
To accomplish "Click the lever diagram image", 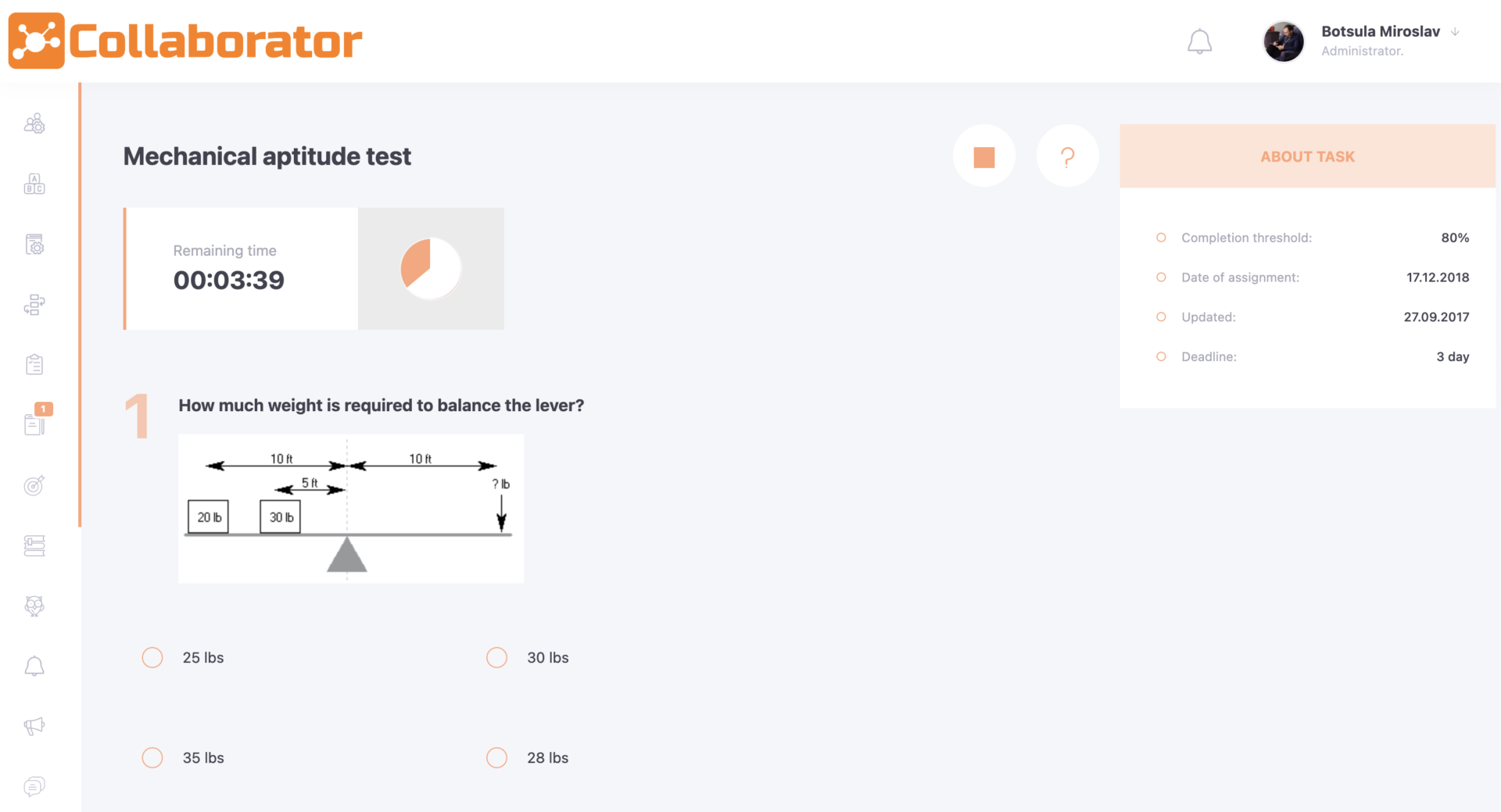I will coord(351,509).
